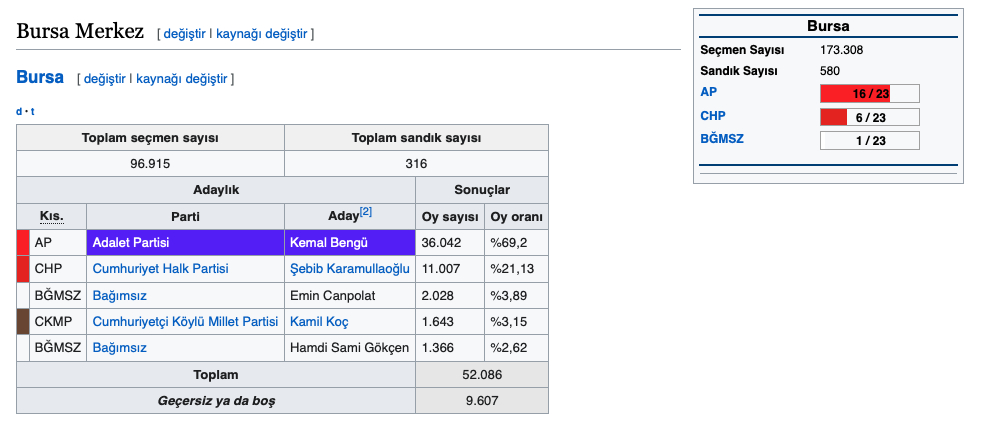Click the blue Bursa section heading link

coord(40,77)
